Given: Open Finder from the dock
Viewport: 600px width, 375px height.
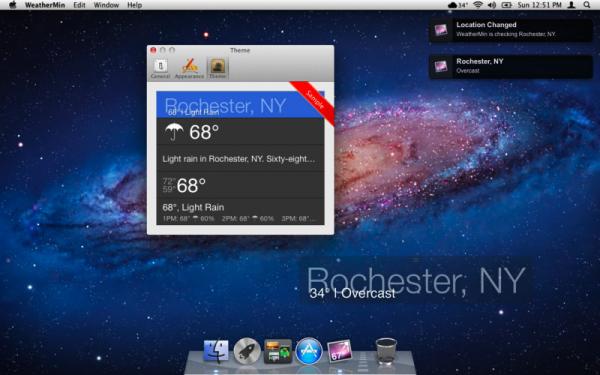Looking at the screenshot, I should (x=216, y=351).
